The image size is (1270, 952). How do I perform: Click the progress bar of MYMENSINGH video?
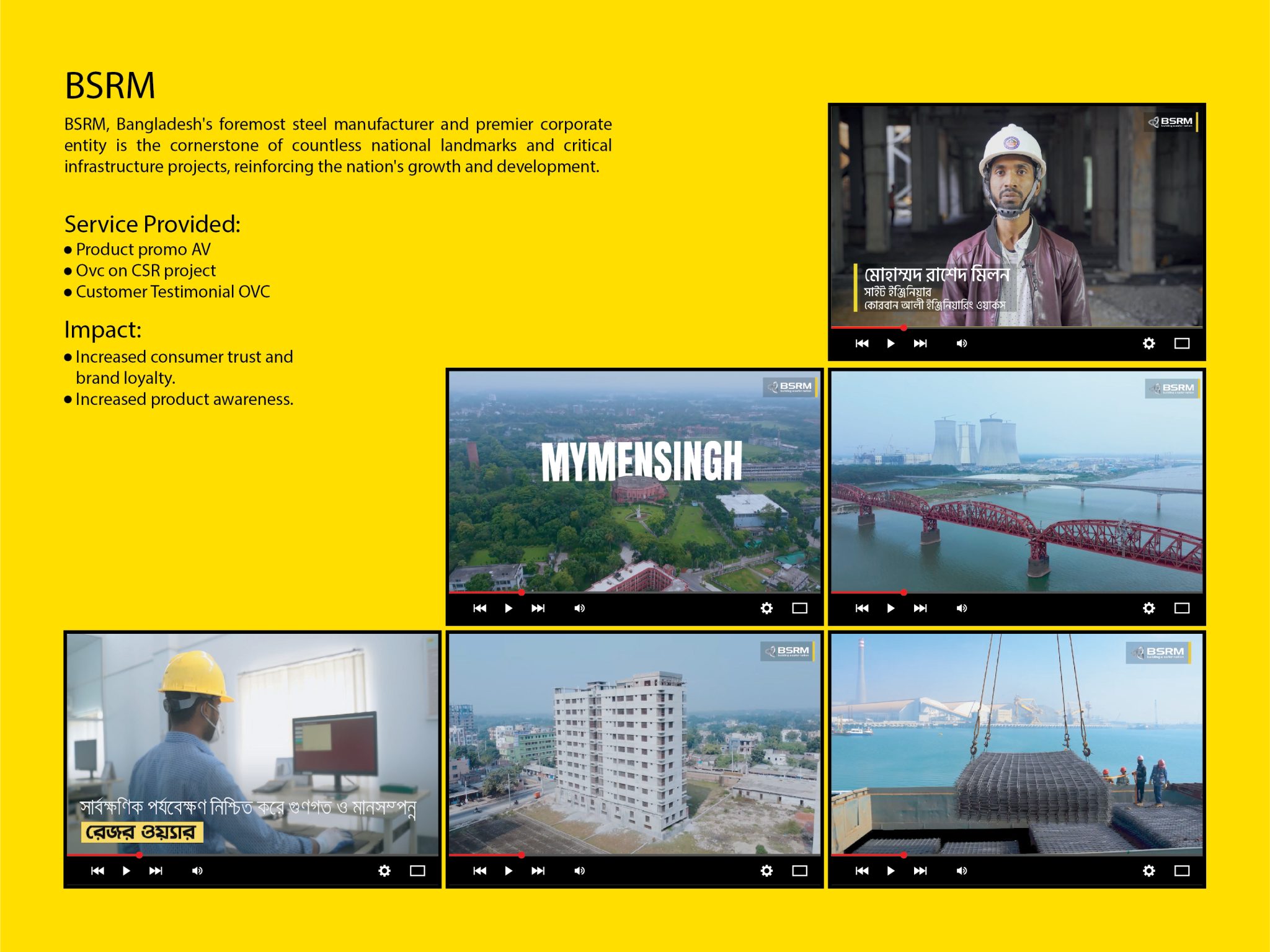pyautogui.click(x=635, y=592)
